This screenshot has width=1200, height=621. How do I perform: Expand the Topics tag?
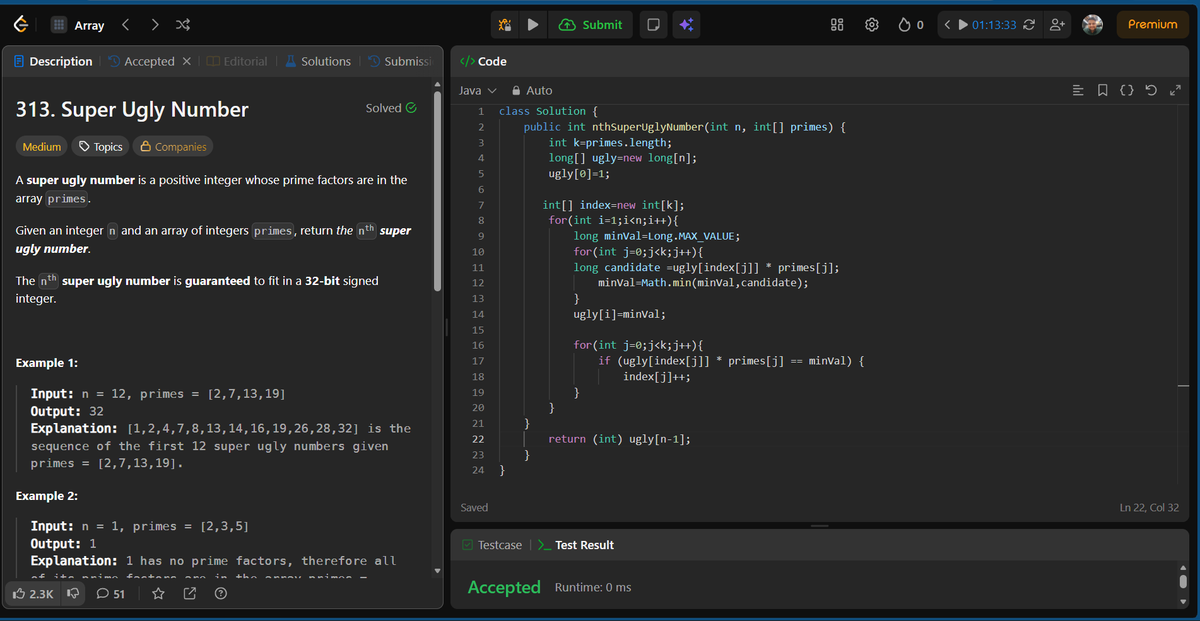[x=100, y=147]
